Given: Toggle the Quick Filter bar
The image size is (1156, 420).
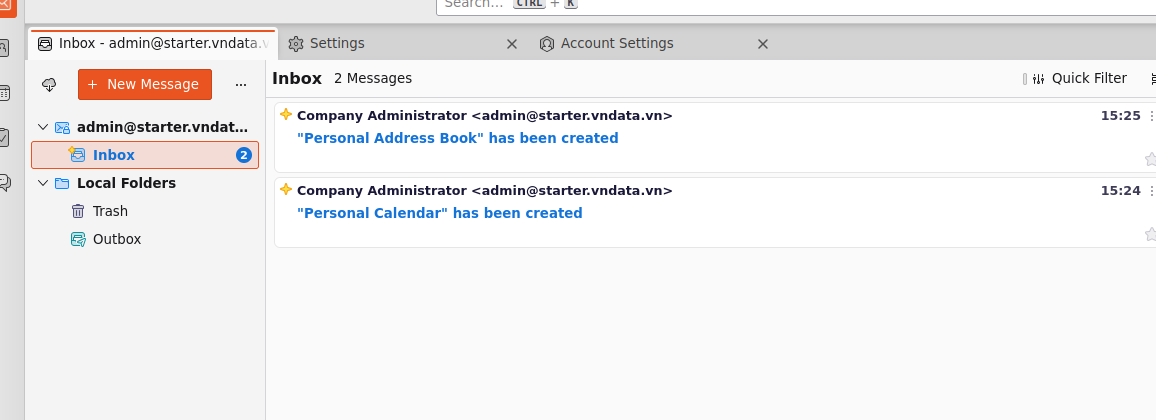Looking at the screenshot, I should click(x=1076, y=79).
